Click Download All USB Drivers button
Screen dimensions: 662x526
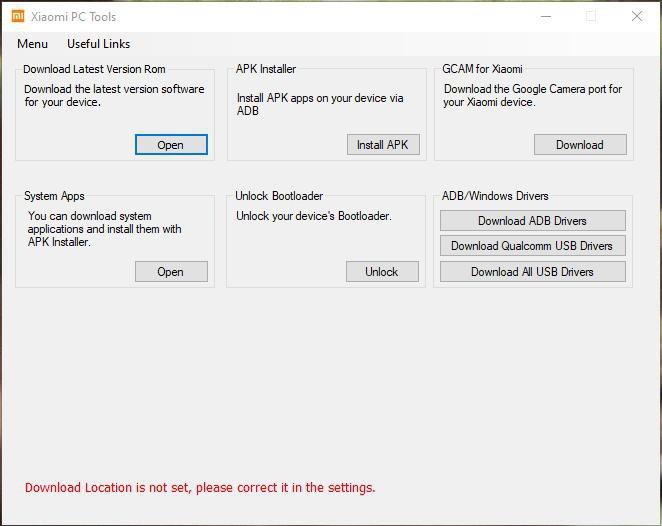[532, 271]
